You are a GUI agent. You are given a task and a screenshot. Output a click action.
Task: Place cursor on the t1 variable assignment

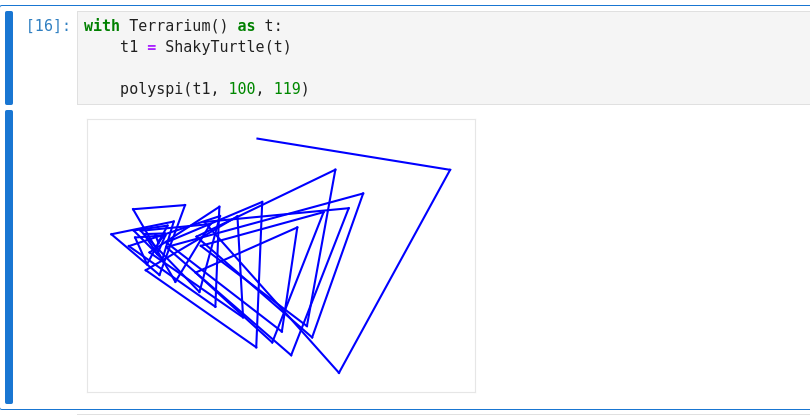[x=129, y=47]
